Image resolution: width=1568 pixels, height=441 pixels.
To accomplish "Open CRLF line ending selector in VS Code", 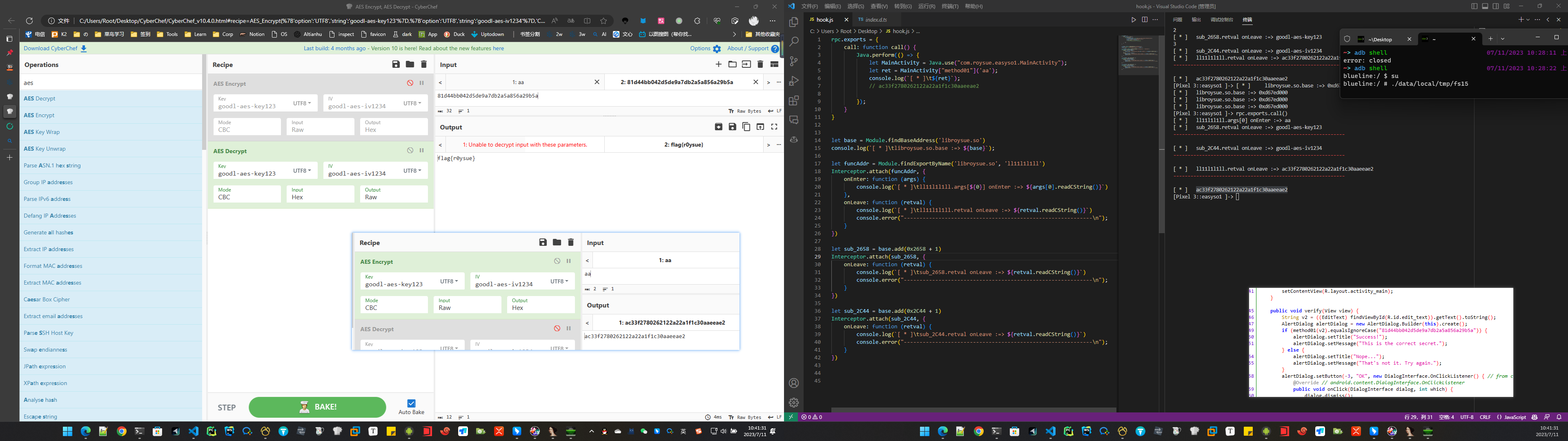I will (1485, 417).
